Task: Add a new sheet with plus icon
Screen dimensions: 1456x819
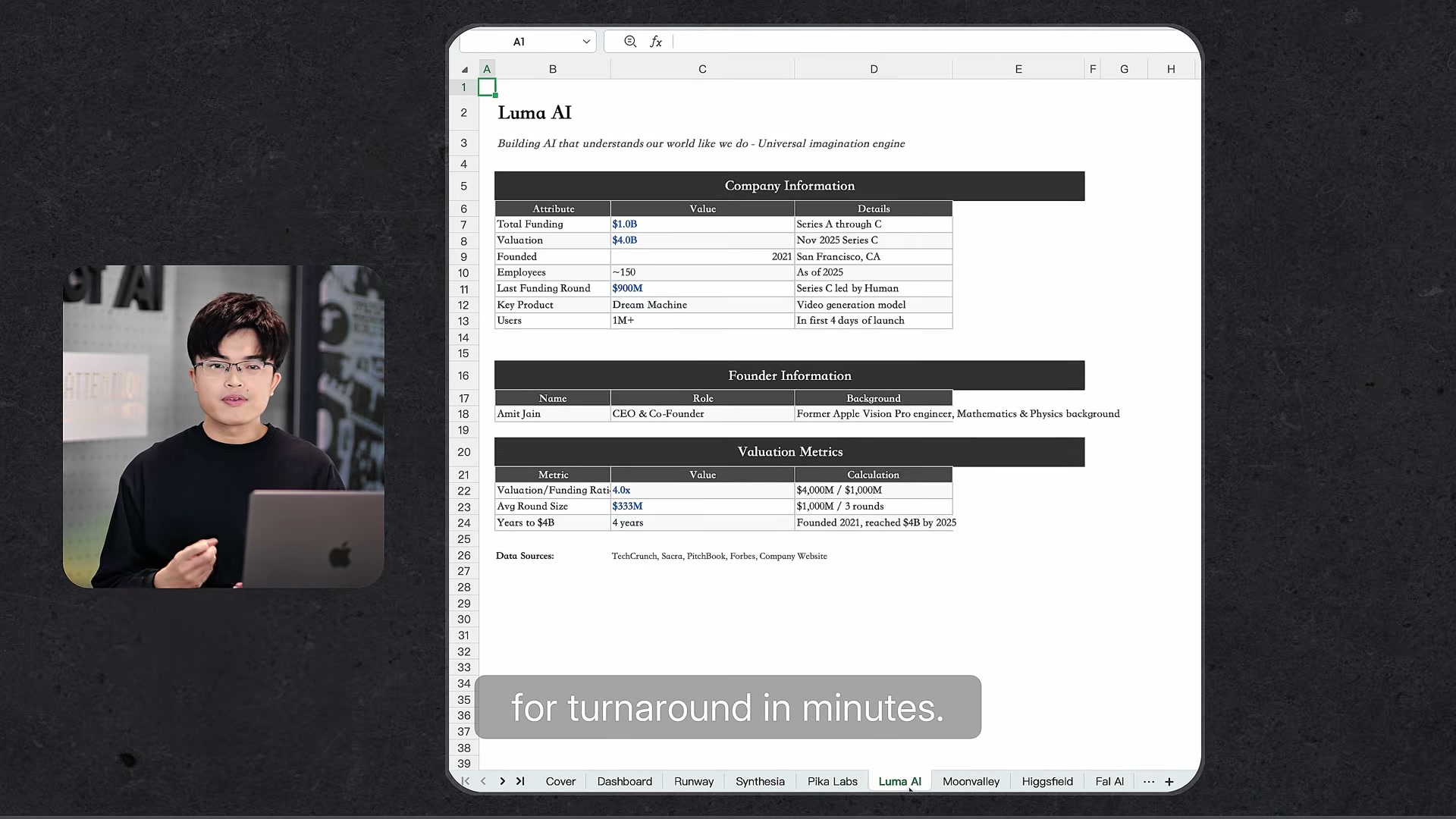Action: pos(1169,782)
